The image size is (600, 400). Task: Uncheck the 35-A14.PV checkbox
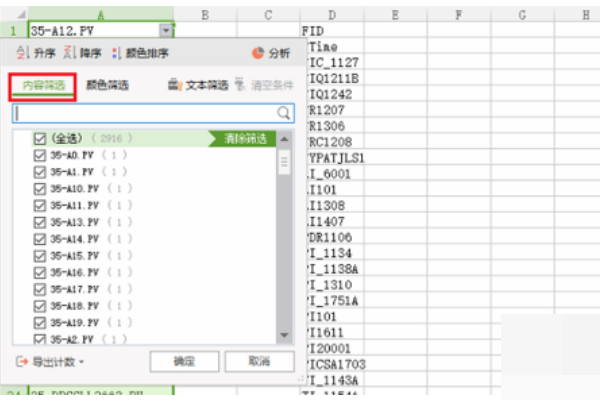click(x=40, y=239)
